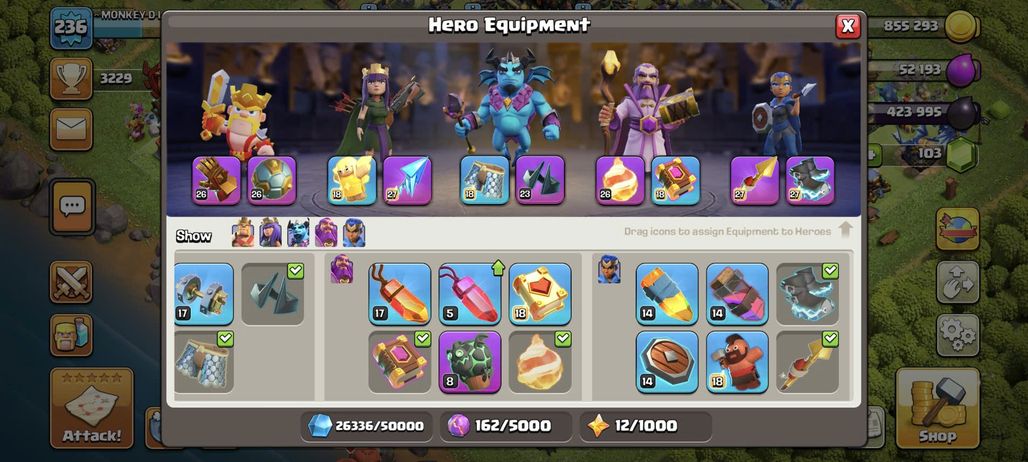Pick the level 5 Healing Tome gem
This screenshot has width=1028, height=462.
click(x=469, y=294)
